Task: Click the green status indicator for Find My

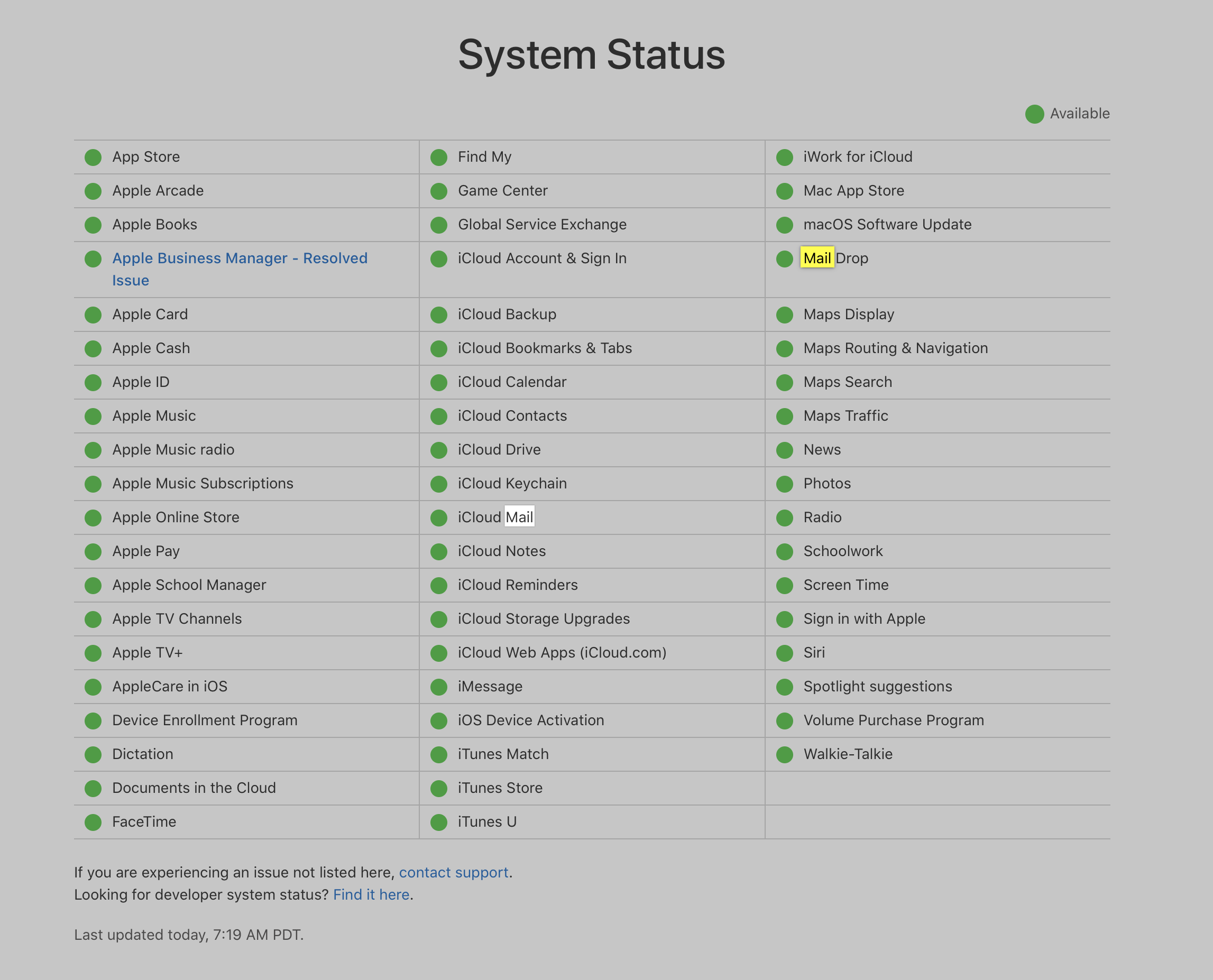Action: click(439, 158)
